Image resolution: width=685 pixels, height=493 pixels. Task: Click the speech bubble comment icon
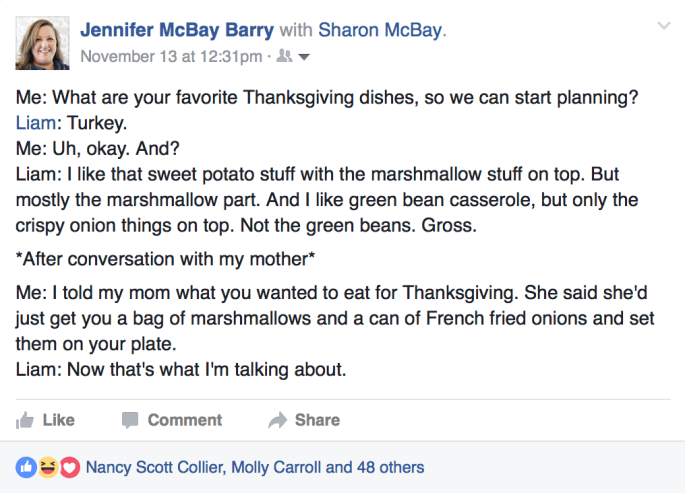point(130,420)
